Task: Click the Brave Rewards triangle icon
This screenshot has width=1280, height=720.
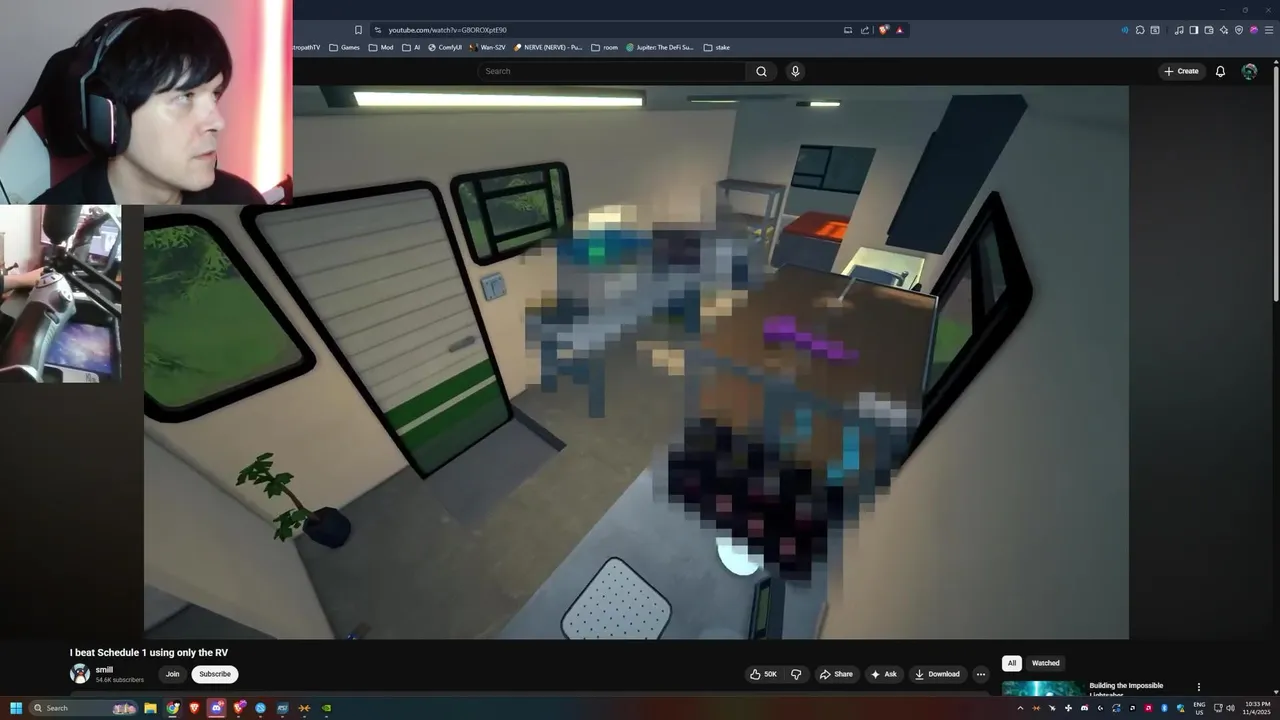Action: (899, 30)
